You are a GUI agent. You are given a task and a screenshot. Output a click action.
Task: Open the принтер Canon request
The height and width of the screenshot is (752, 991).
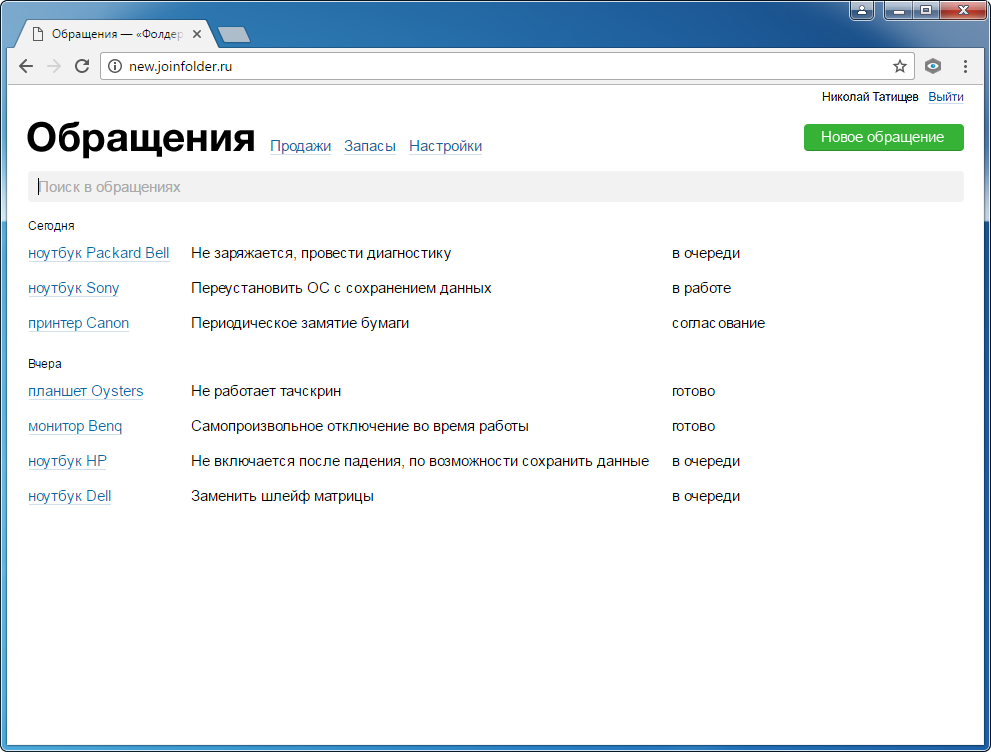[78, 323]
